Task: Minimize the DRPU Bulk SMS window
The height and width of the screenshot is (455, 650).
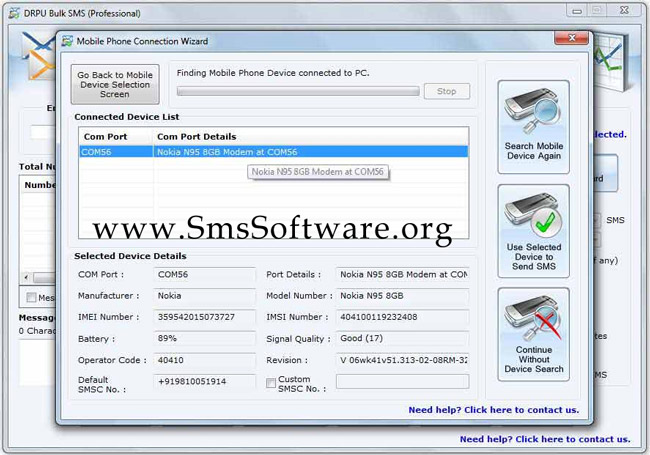Action: click(x=577, y=11)
